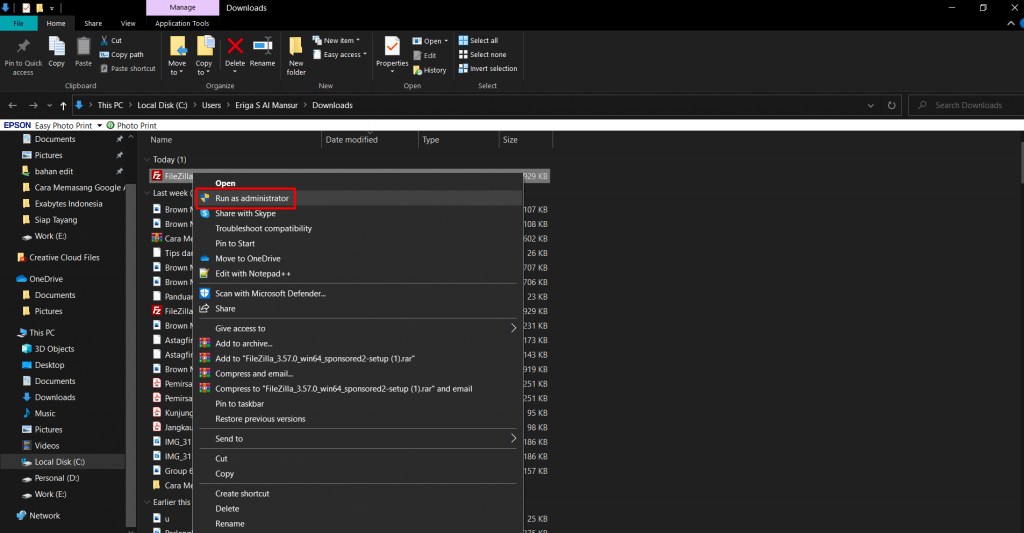Switch to the View ribbon tab

(128, 24)
